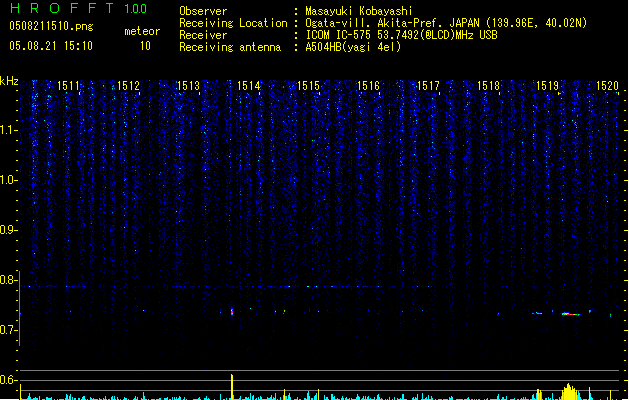
Task: Click the 1518 time marker
Action: coord(488,86)
